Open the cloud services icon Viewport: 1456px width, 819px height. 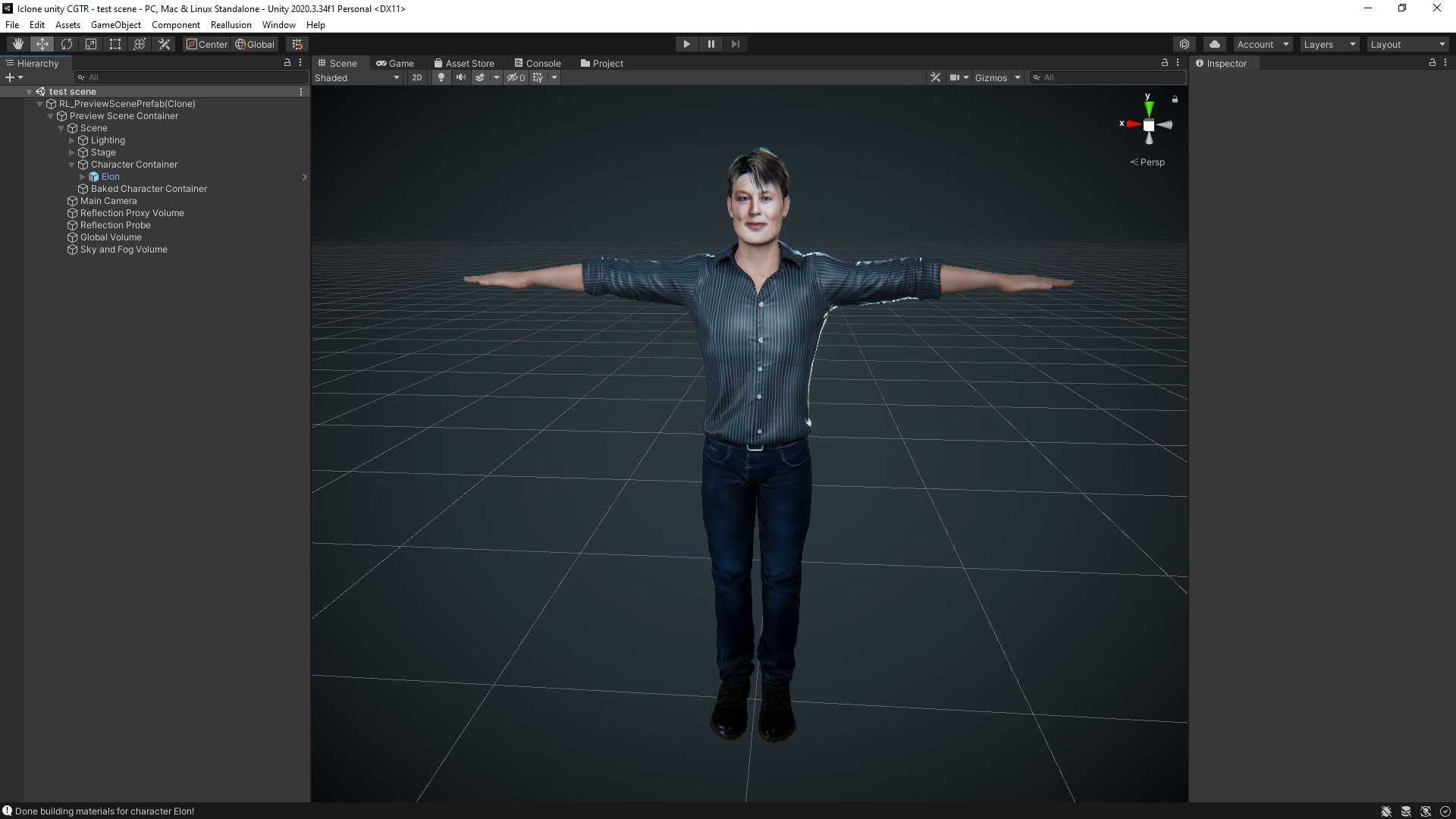pyautogui.click(x=1214, y=44)
